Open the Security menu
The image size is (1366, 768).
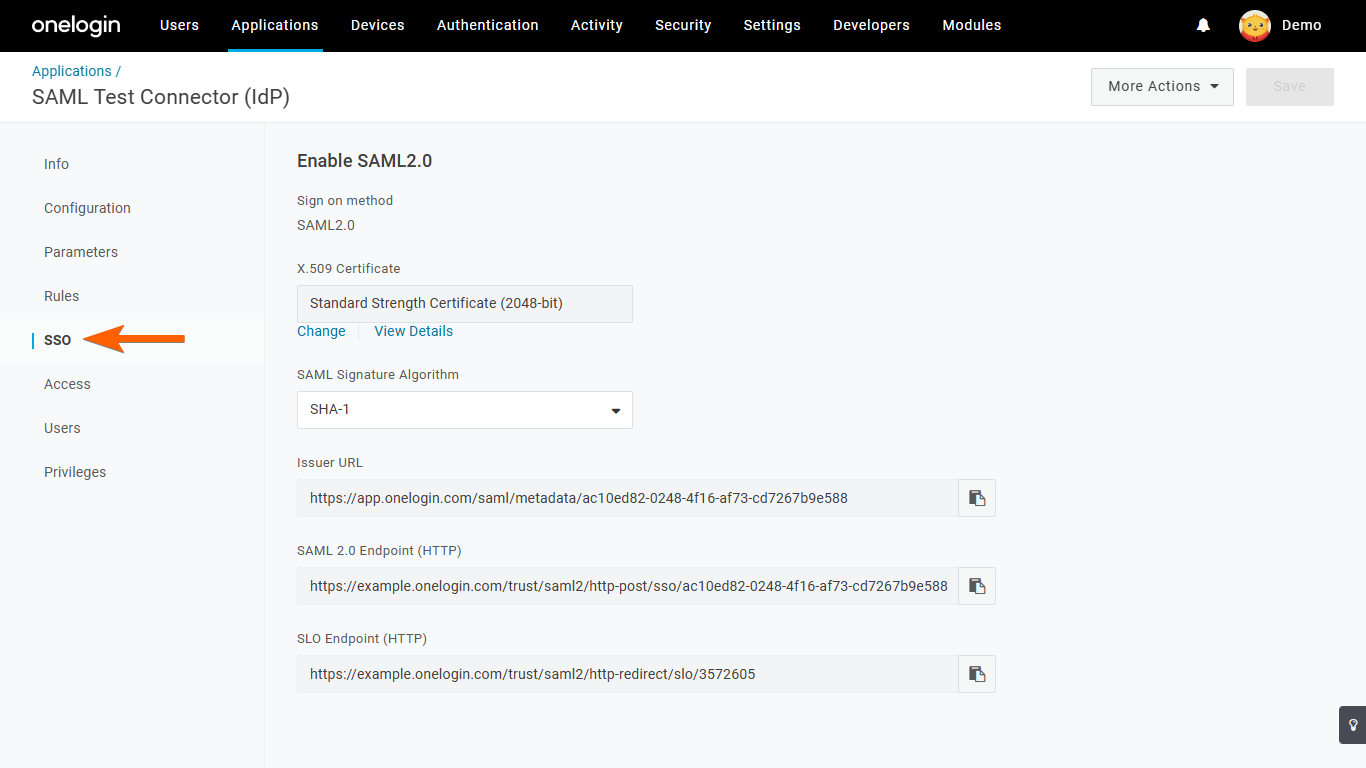[x=683, y=25]
